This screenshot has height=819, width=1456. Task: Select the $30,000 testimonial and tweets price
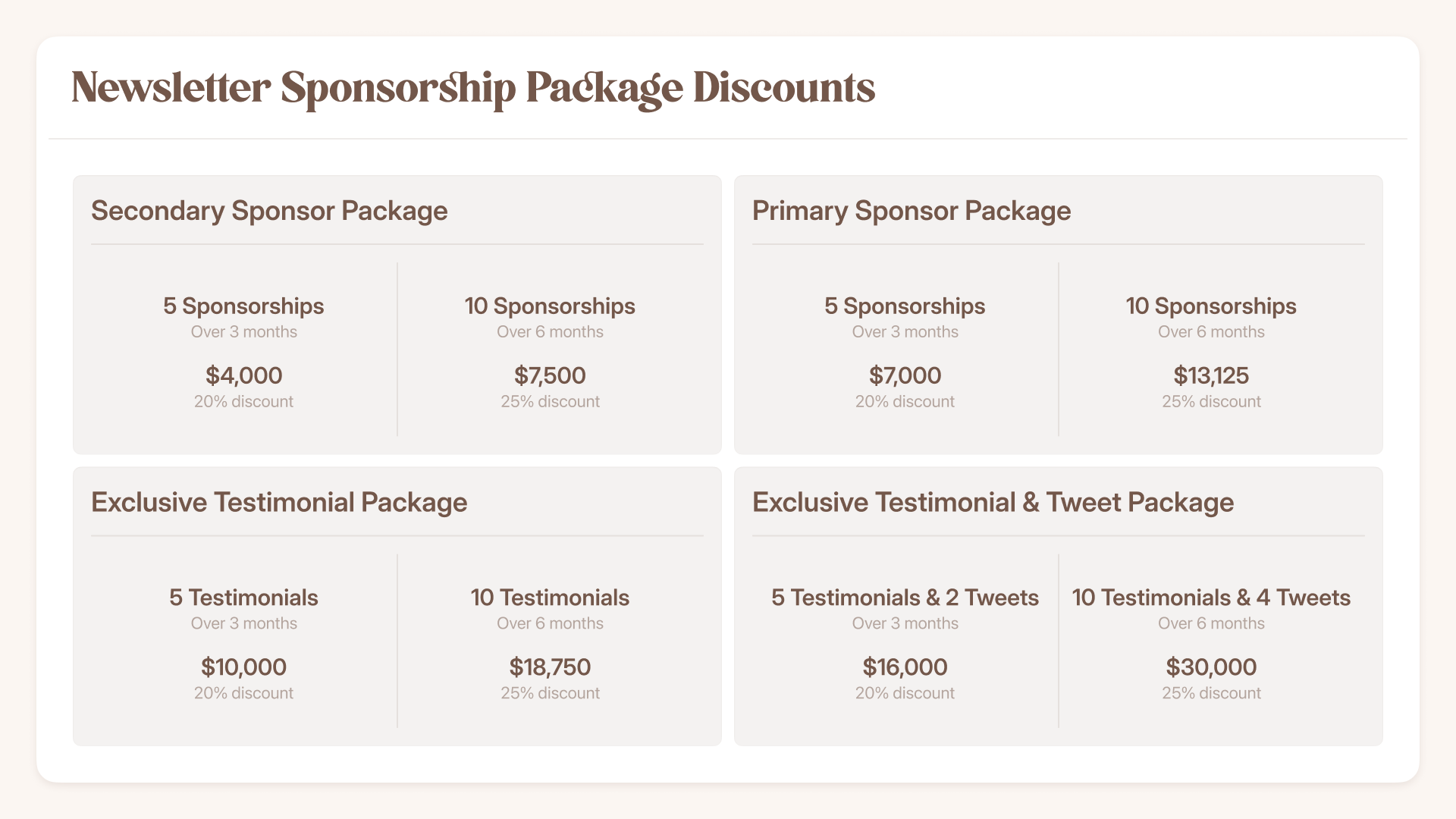1211,667
